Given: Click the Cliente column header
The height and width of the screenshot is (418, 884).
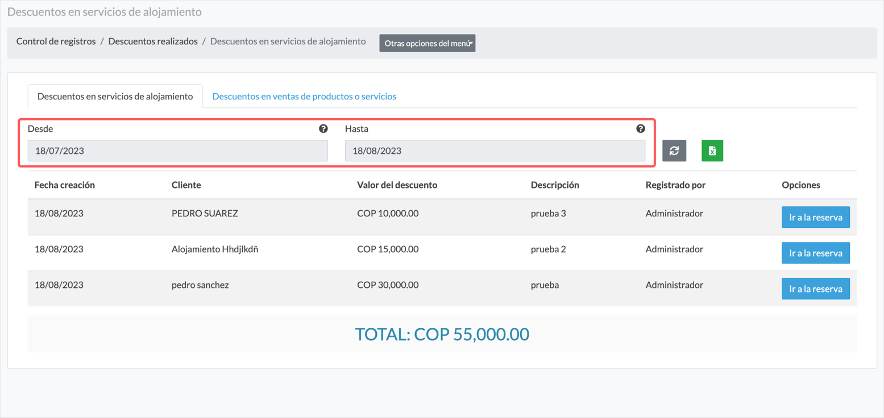Looking at the screenshot, I should [x=186, y=185].
